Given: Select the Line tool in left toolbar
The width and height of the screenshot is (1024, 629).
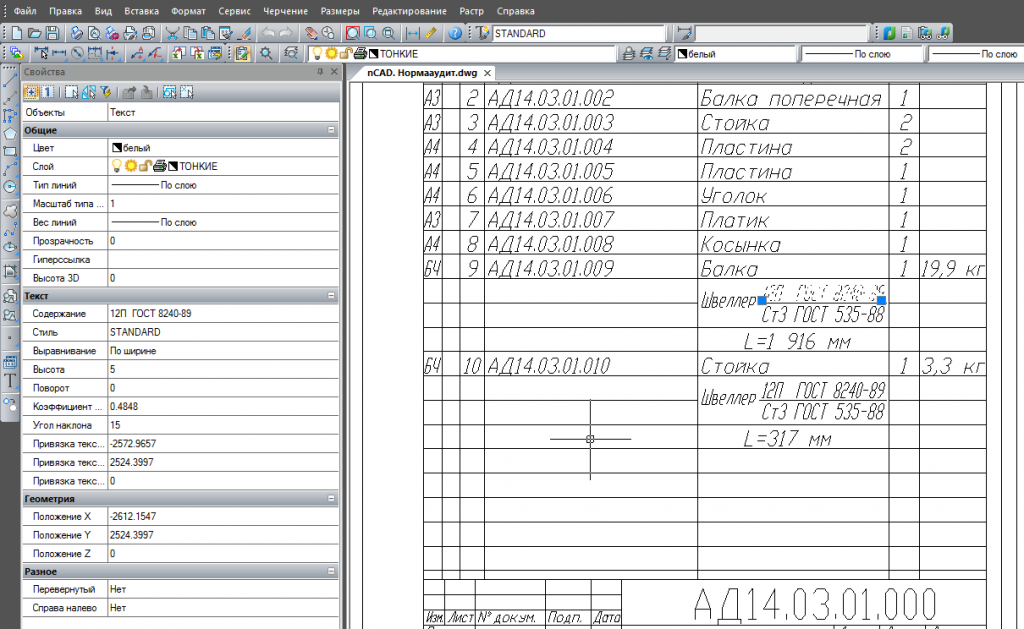Looking at the screenshot, I should point(10,80).
